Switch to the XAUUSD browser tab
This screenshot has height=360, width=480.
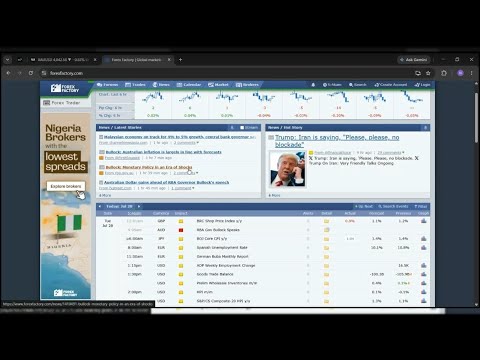pyautogui.click(x=62, y=60)
